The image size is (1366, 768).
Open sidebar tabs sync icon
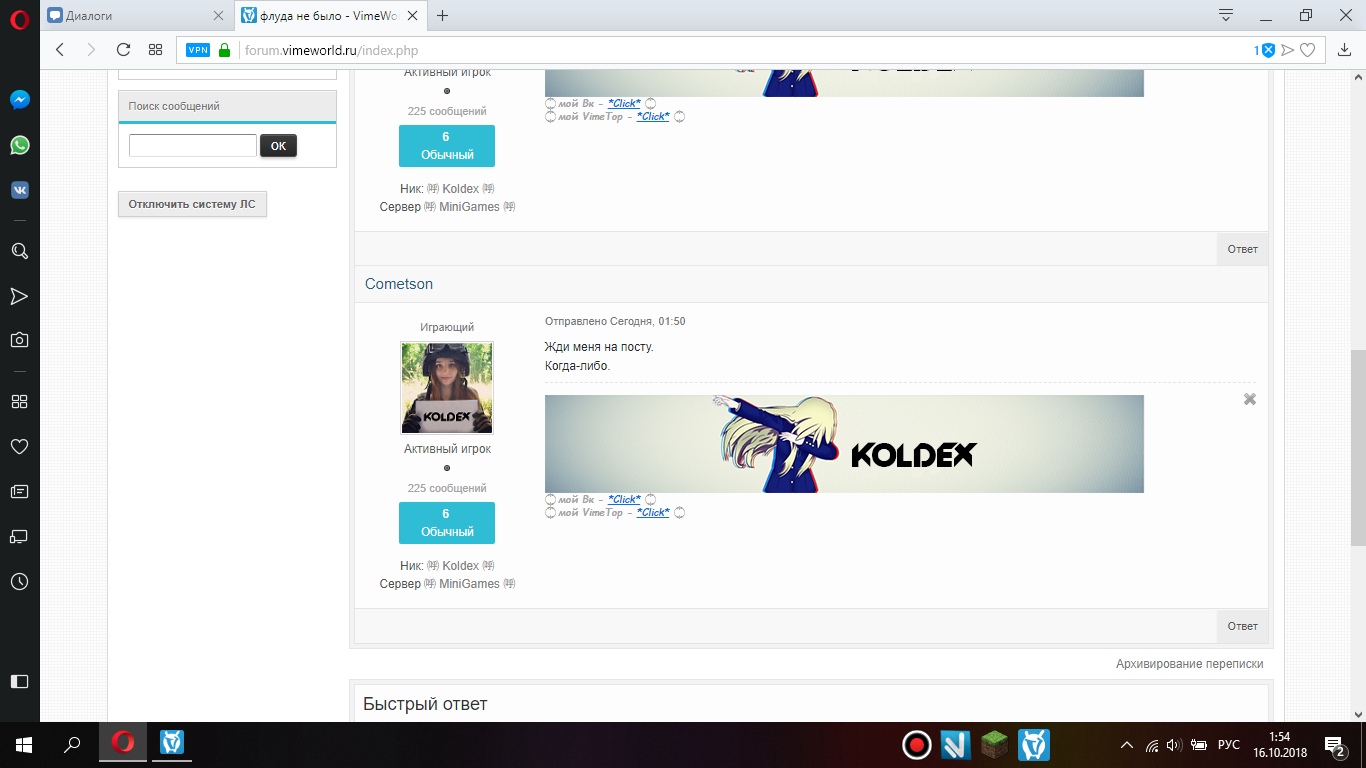pos(19,536)
